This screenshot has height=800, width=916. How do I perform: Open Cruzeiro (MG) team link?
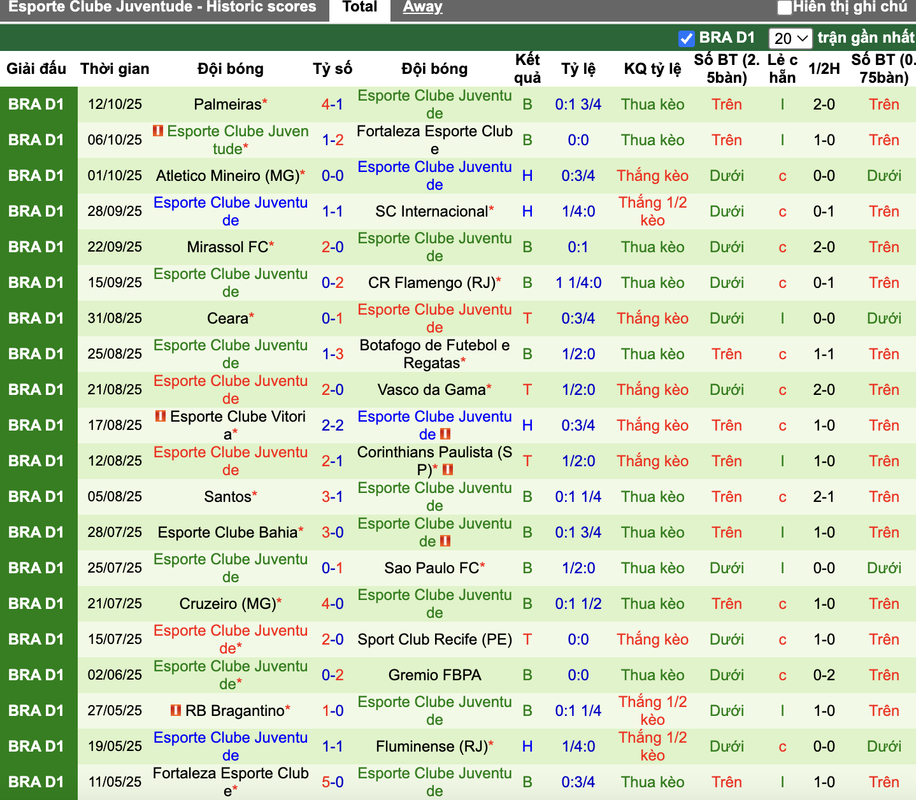coord(227,604)
